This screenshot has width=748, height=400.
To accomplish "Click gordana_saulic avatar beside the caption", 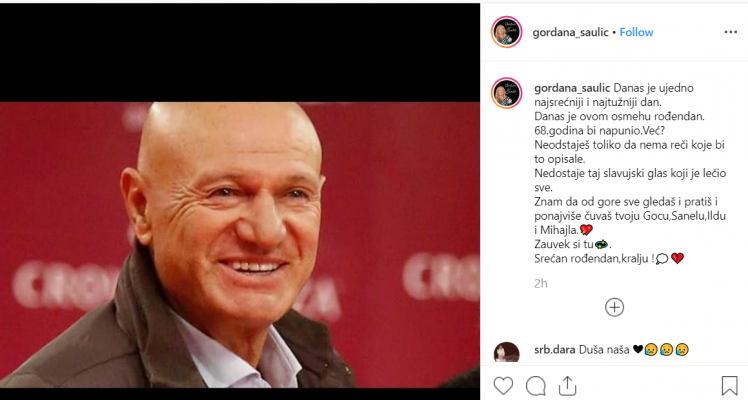I will [507, 93].
